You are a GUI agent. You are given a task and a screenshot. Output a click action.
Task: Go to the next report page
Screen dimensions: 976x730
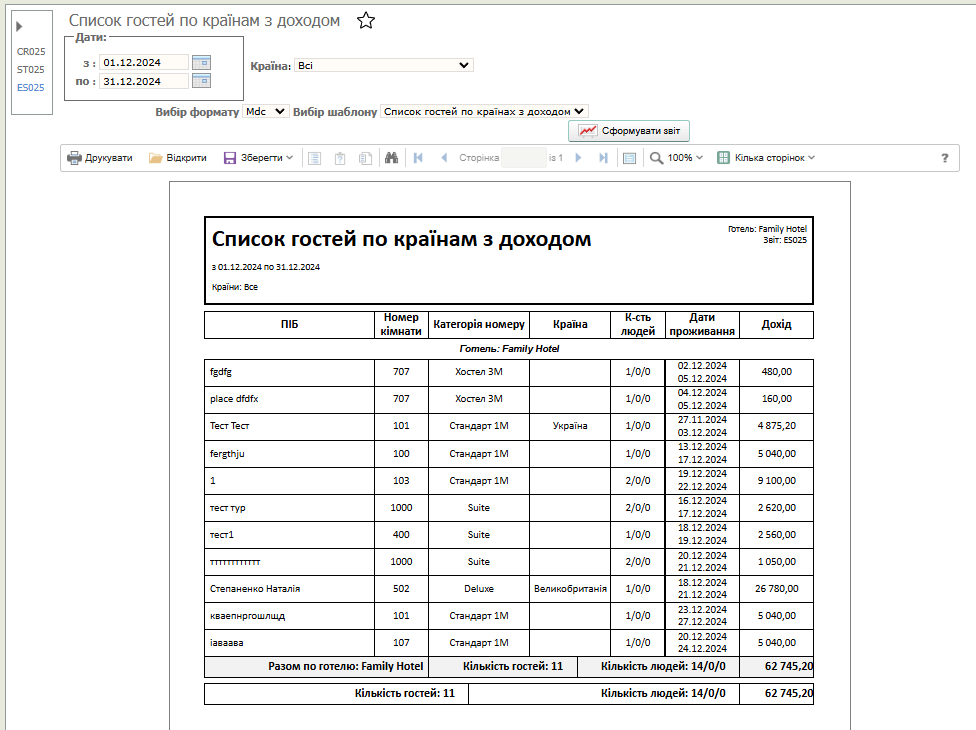[578, 158]
